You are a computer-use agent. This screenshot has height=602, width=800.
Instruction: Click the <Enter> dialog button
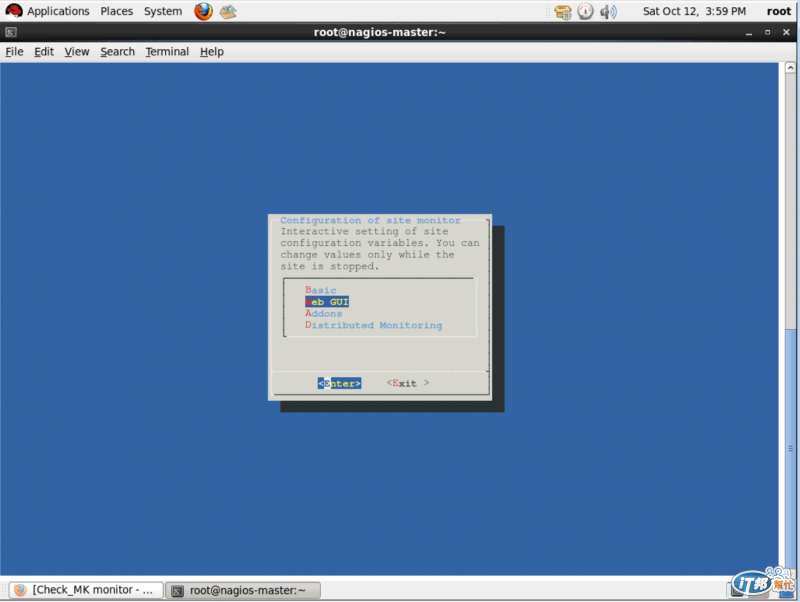tap(339, 383)
